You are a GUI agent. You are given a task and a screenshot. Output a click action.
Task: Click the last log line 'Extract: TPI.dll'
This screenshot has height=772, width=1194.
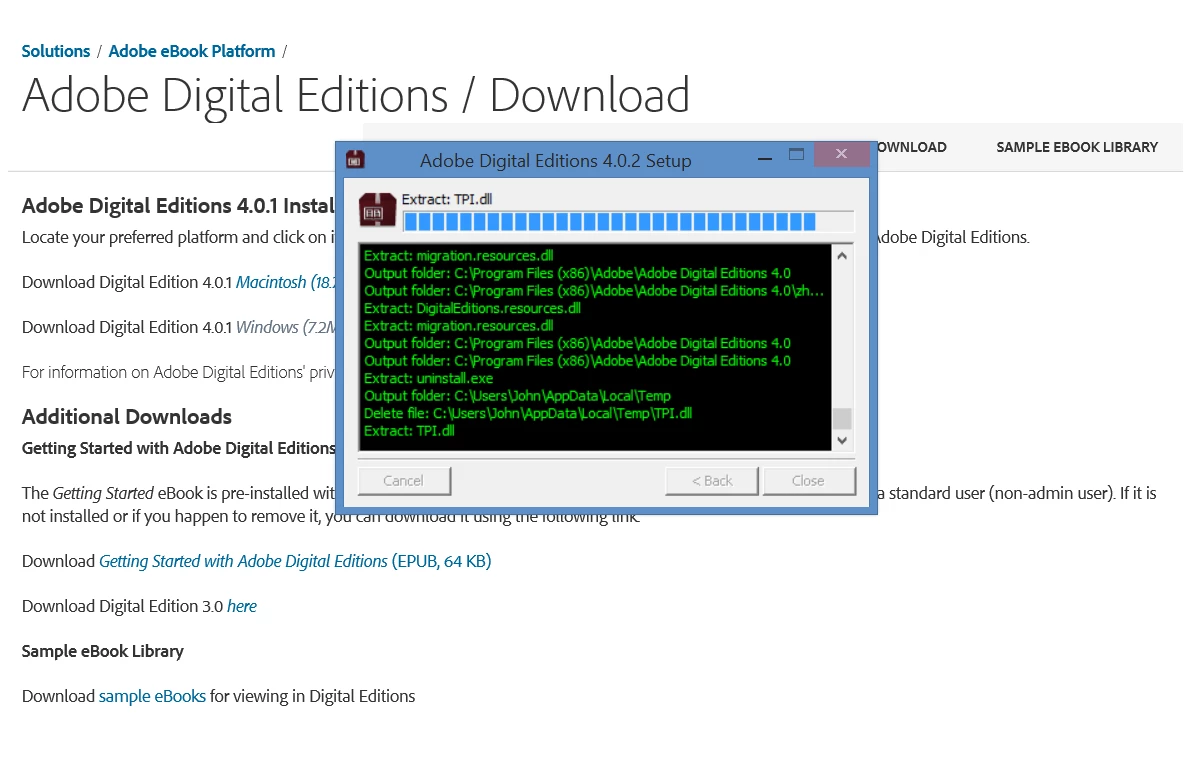coord(409,431)
